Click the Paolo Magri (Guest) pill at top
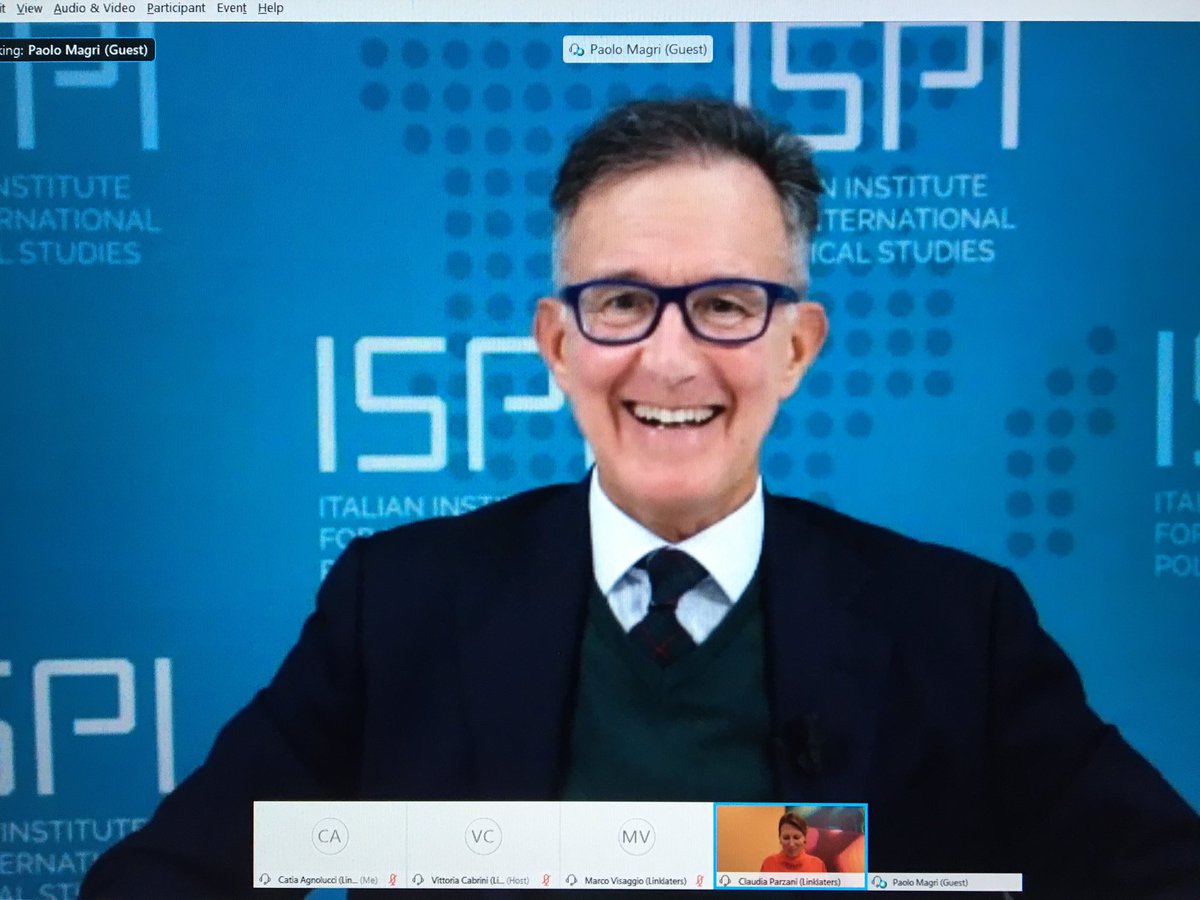Image resolution: width=1200 pixels, height=900 pixels. point(637,49)
